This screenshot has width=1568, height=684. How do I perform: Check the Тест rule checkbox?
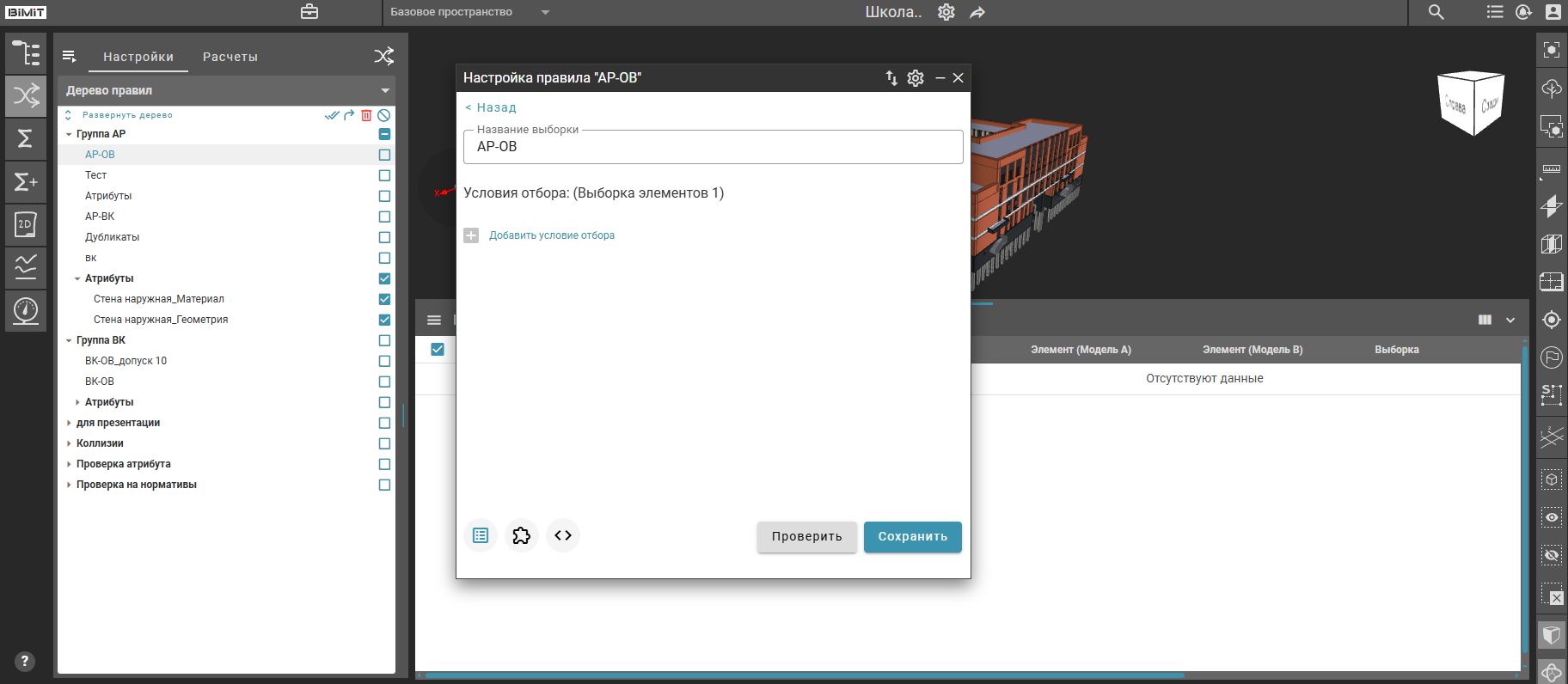384,175
